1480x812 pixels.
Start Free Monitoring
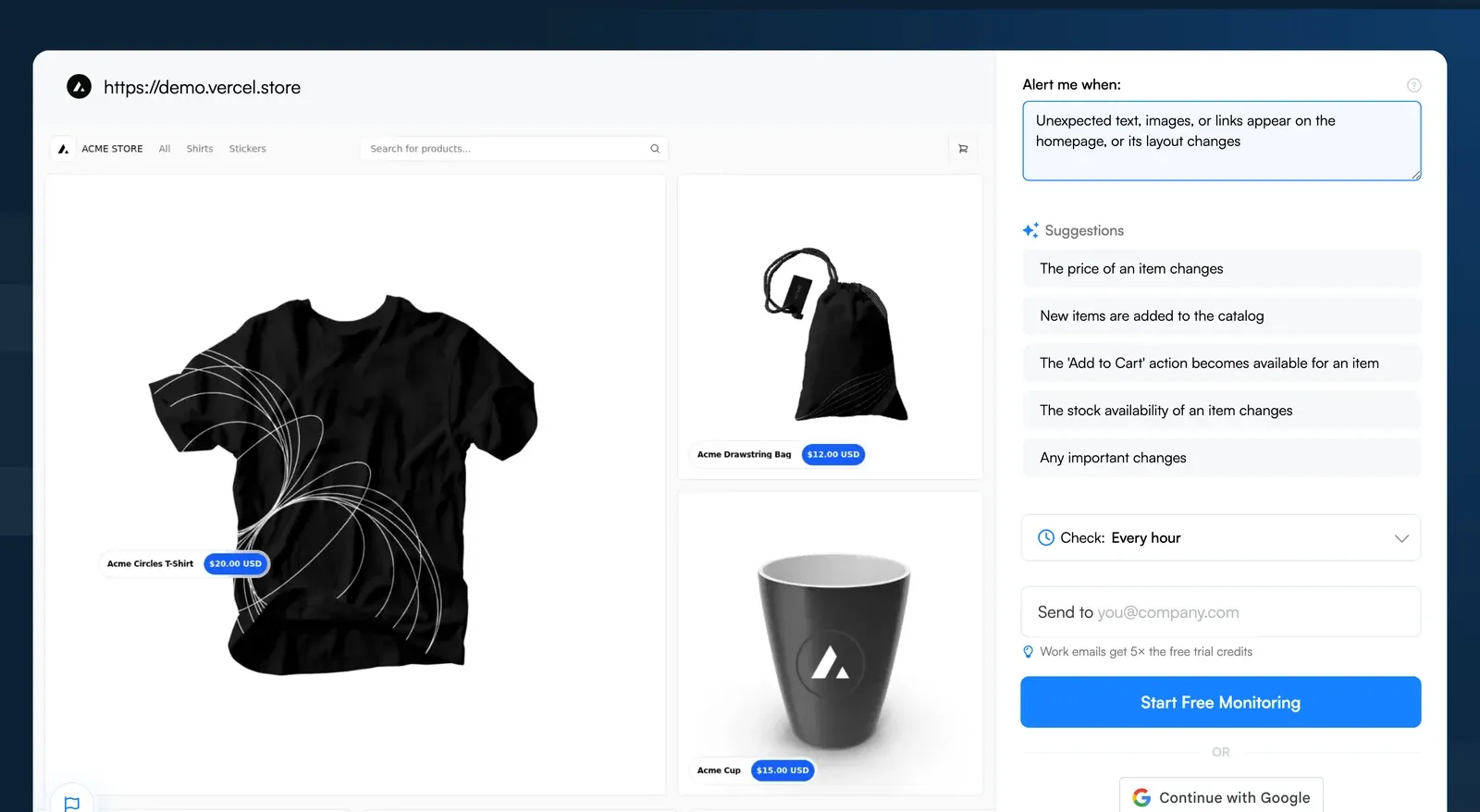coord(1221,702)
